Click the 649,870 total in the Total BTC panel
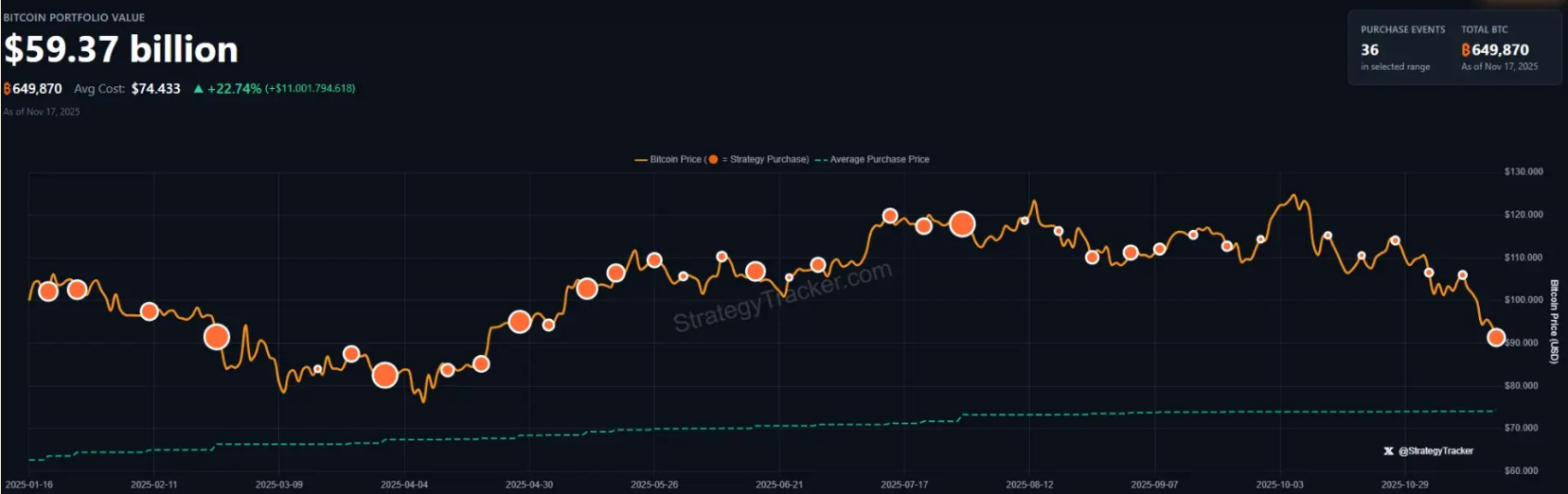Image resolution: width=1568 pixels, height=494 pixels. (1501, 50)
